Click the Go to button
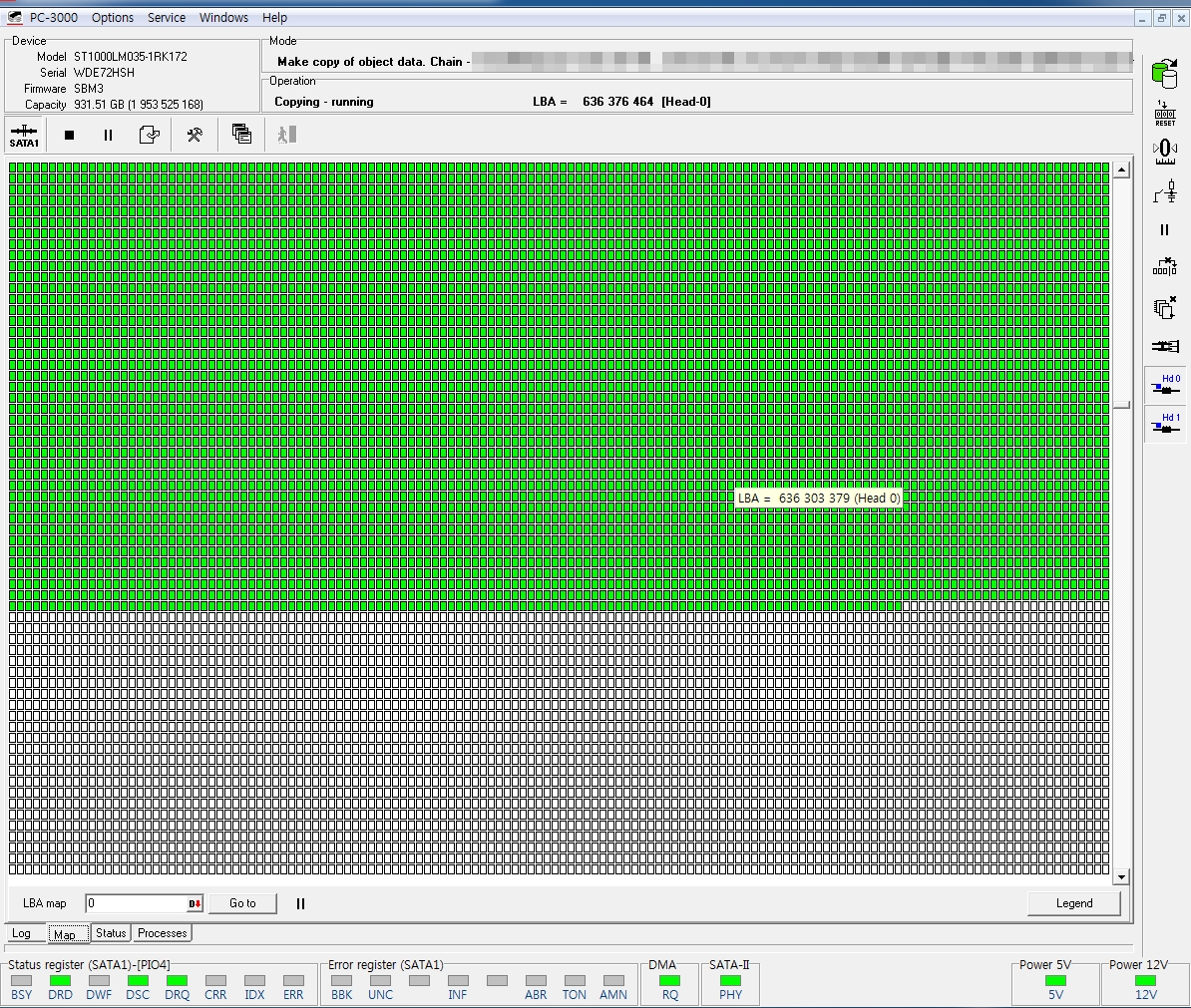This screenshot has height=1008, width=1191. 242,903
